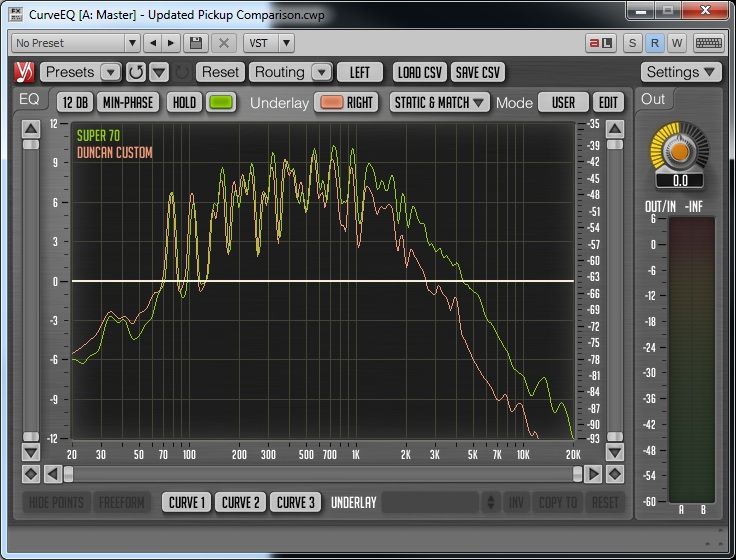This screenshot has width=736, height=560.
Task: Click the right vertical spectrum-range scrollbar
Action: click(615, 291)
